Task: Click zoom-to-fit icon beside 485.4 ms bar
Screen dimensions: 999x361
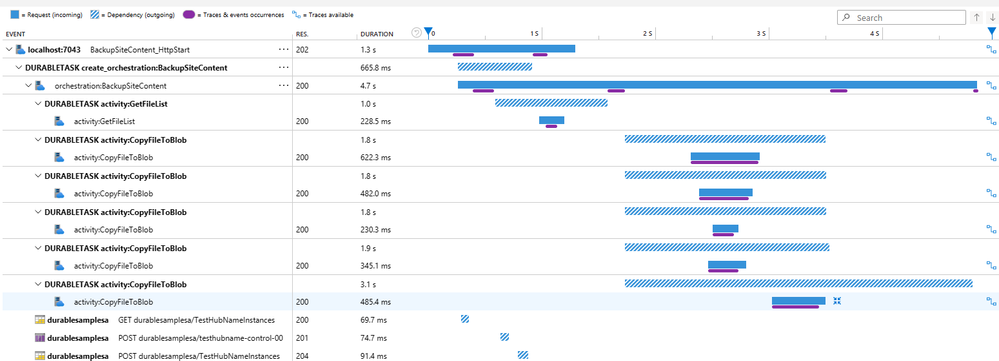Action: pos(837,301)
